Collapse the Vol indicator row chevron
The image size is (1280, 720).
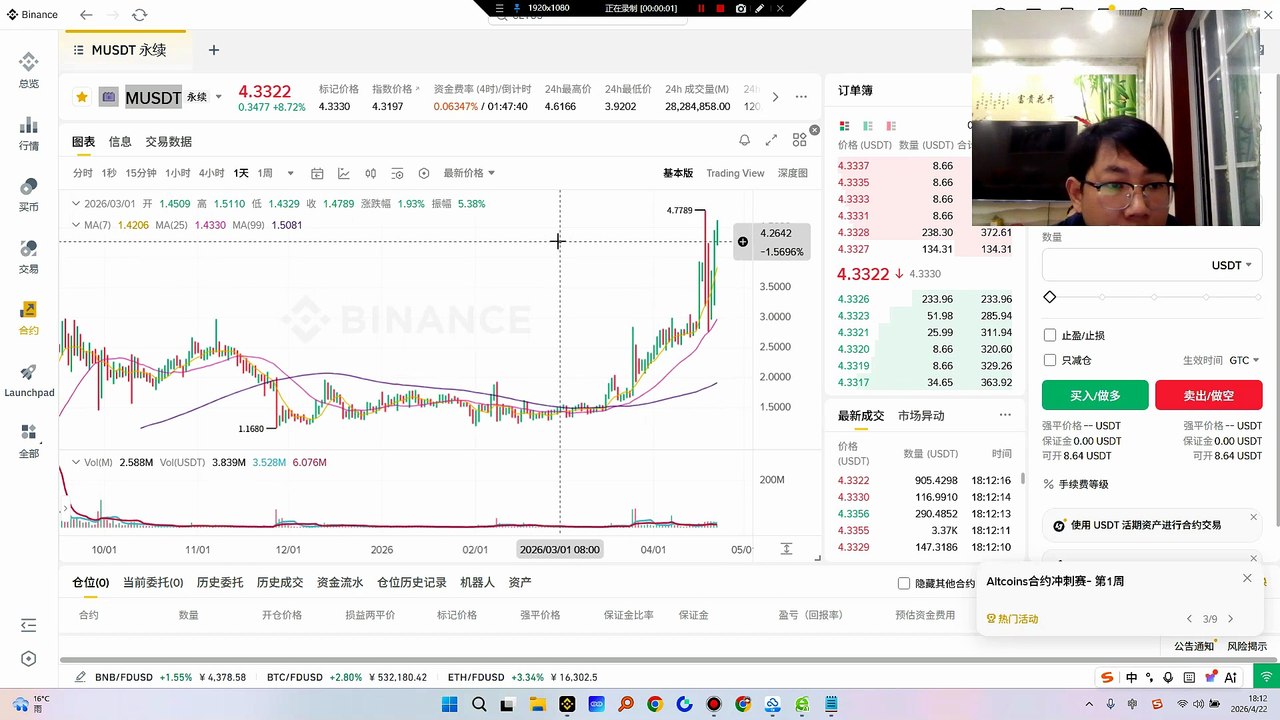(x=76, y=462)
